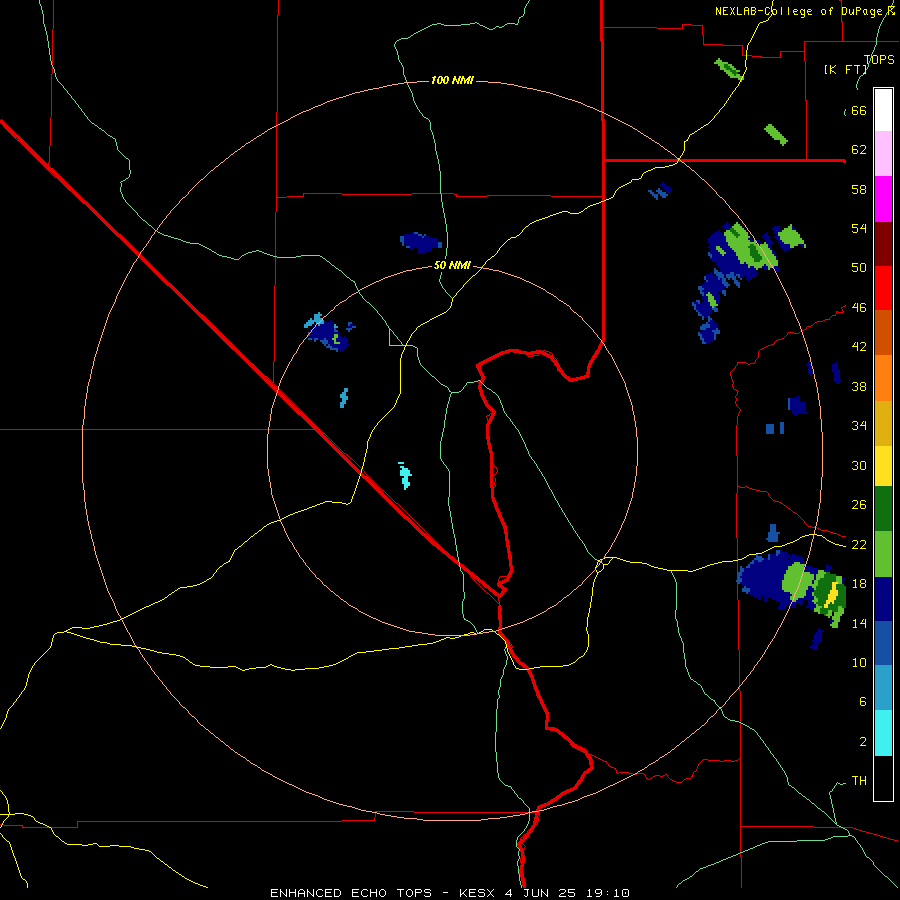Click legend value '66'
This screenshot has height=900, width=900.
click(x=859, y=111)
